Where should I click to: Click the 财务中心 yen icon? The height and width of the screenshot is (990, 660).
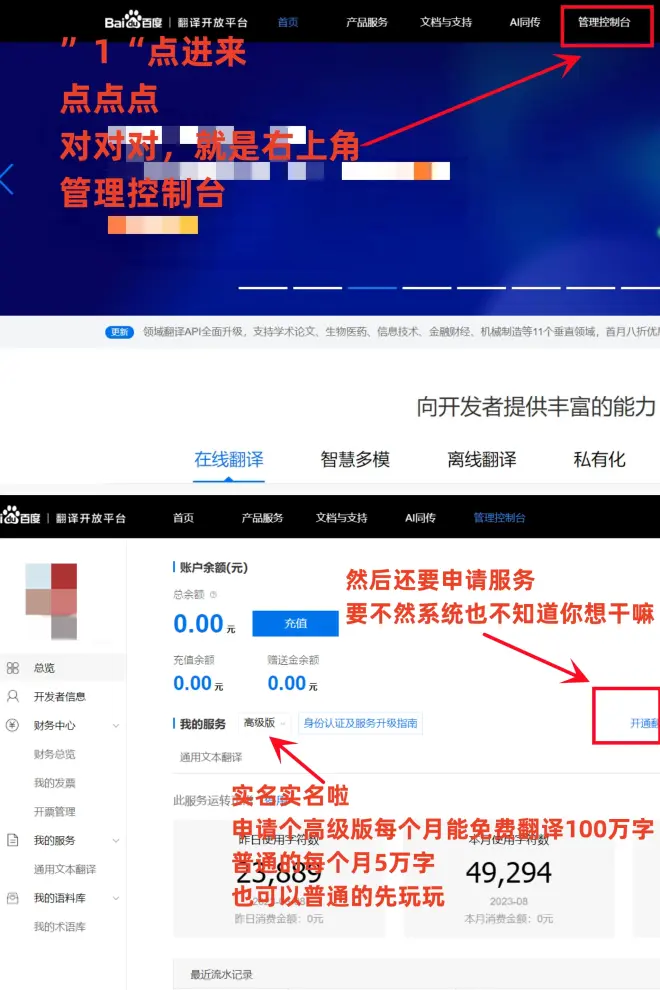[x=13, y=726]
